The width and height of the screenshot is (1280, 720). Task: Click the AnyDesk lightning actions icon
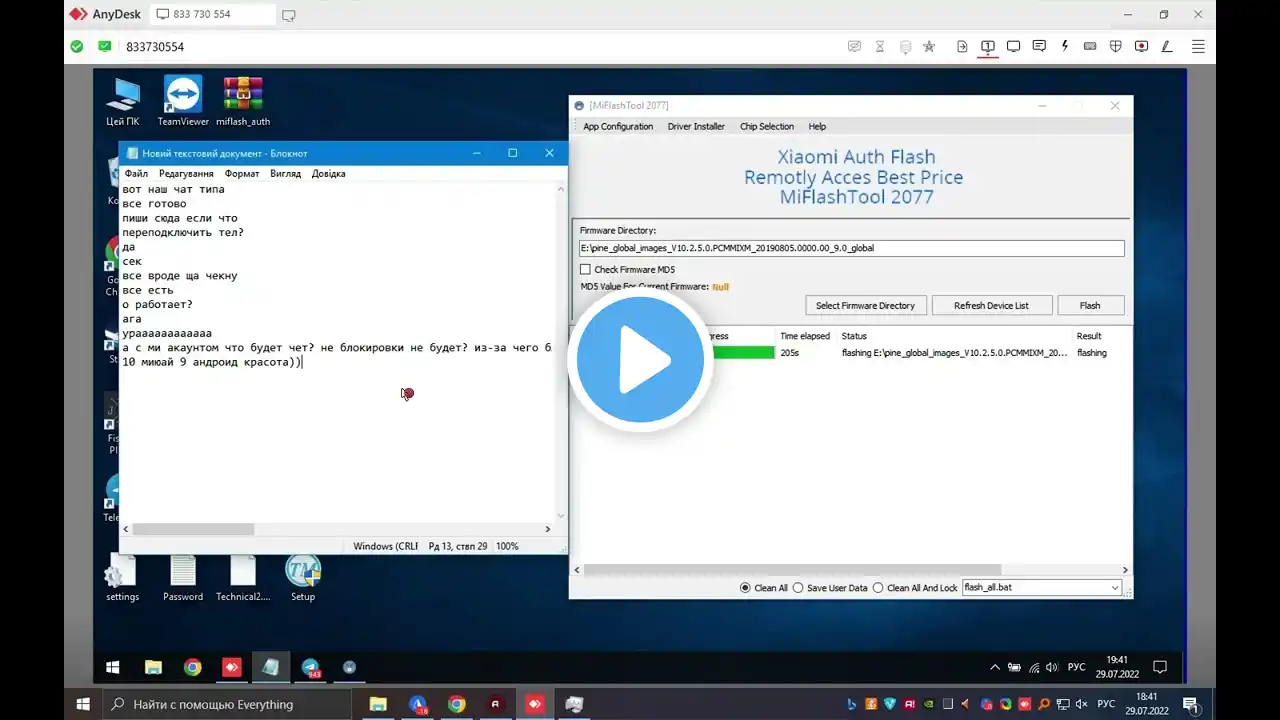pyautogui.click(x=1064, y=46)
